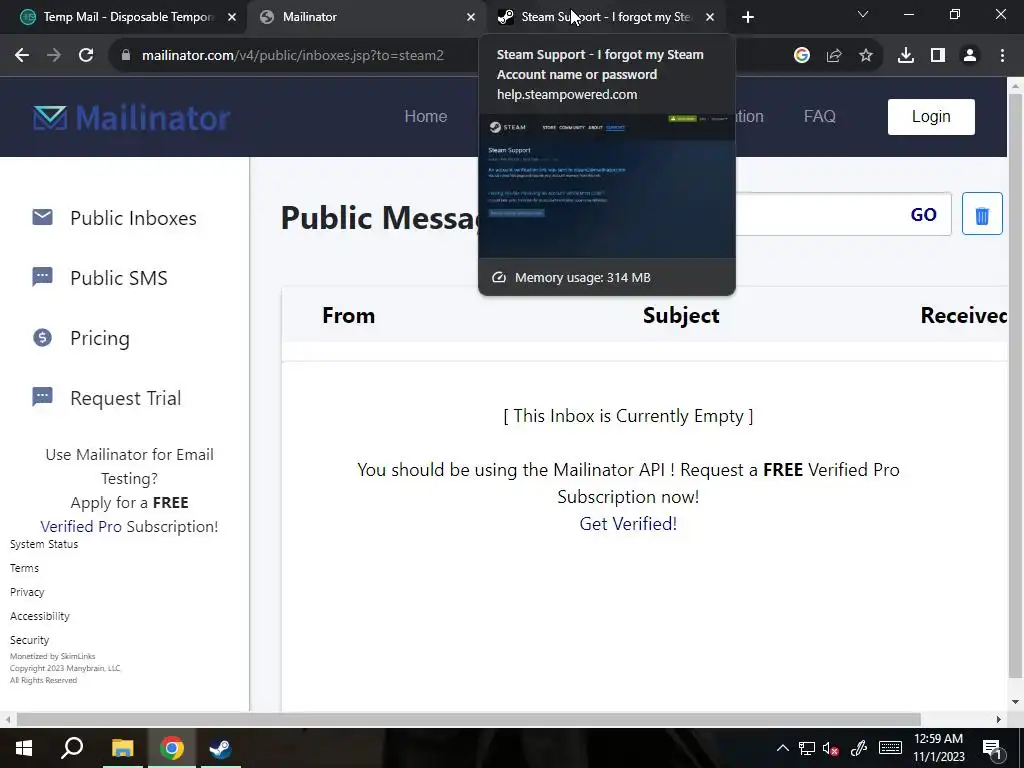The image size is (1024, 768).
Task: Open Chrome profile menu
Action: pos(970,56)
